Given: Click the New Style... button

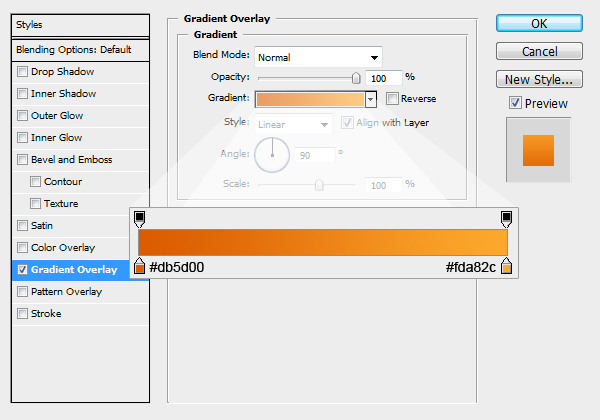Looking at the screenshot, I should click(539, 79).
